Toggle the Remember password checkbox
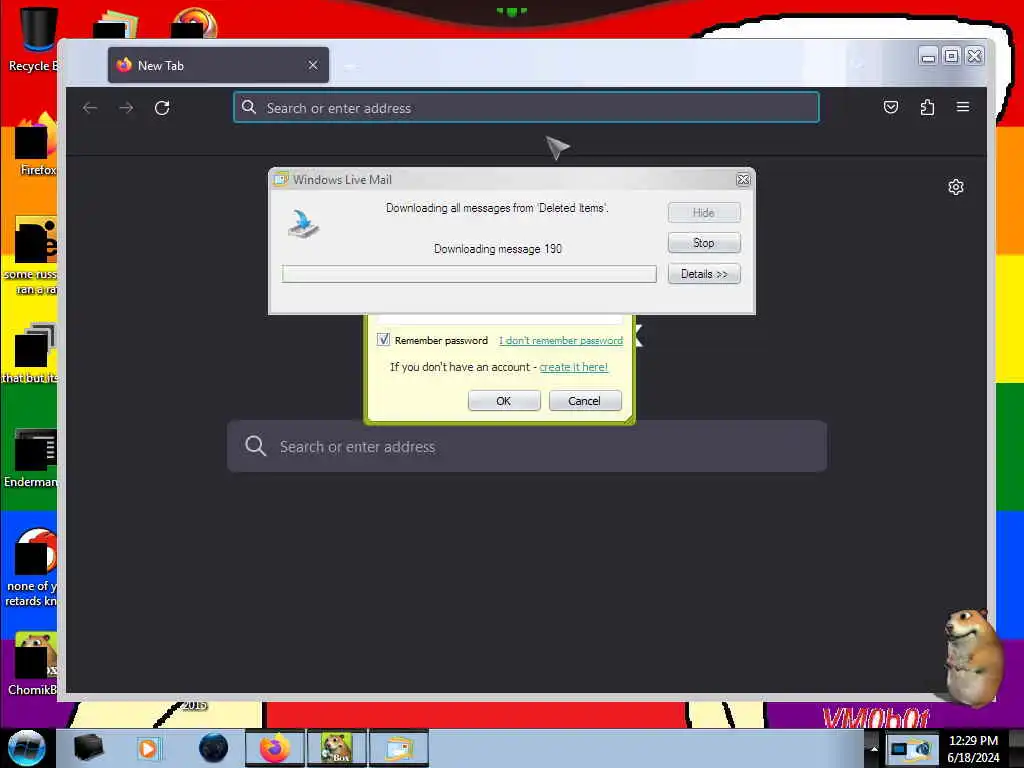Image resolution: width=1024 pixels, height=768 pixels. pos(383,340)
